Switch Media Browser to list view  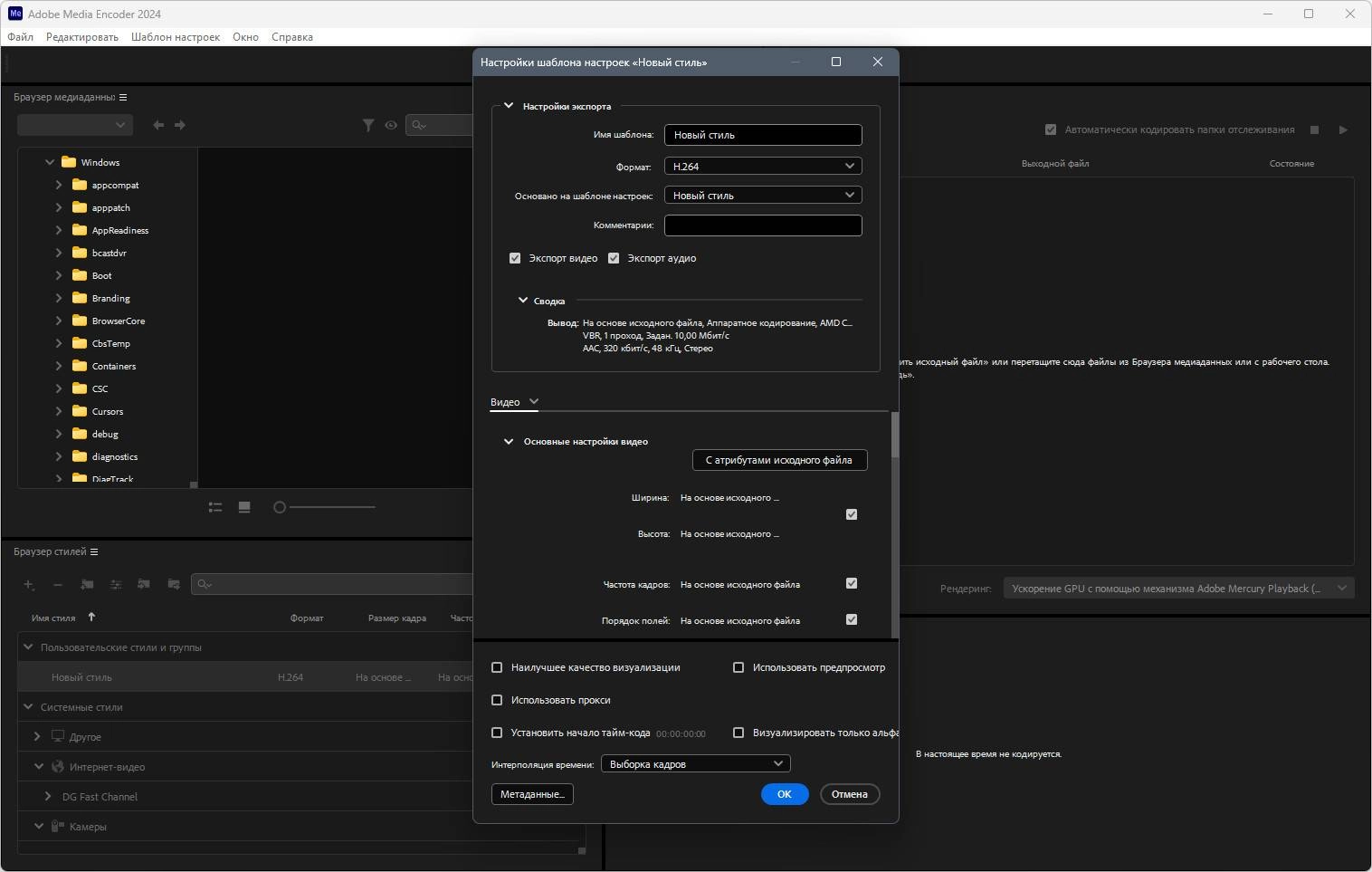(x=215, y=507)
